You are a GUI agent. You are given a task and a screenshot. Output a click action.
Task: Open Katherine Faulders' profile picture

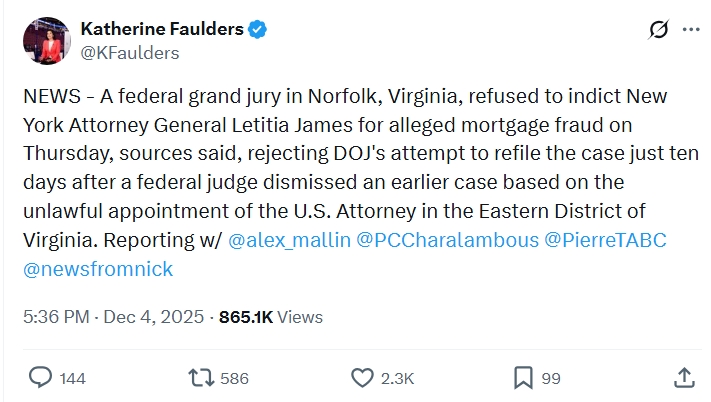pos(46,41)
